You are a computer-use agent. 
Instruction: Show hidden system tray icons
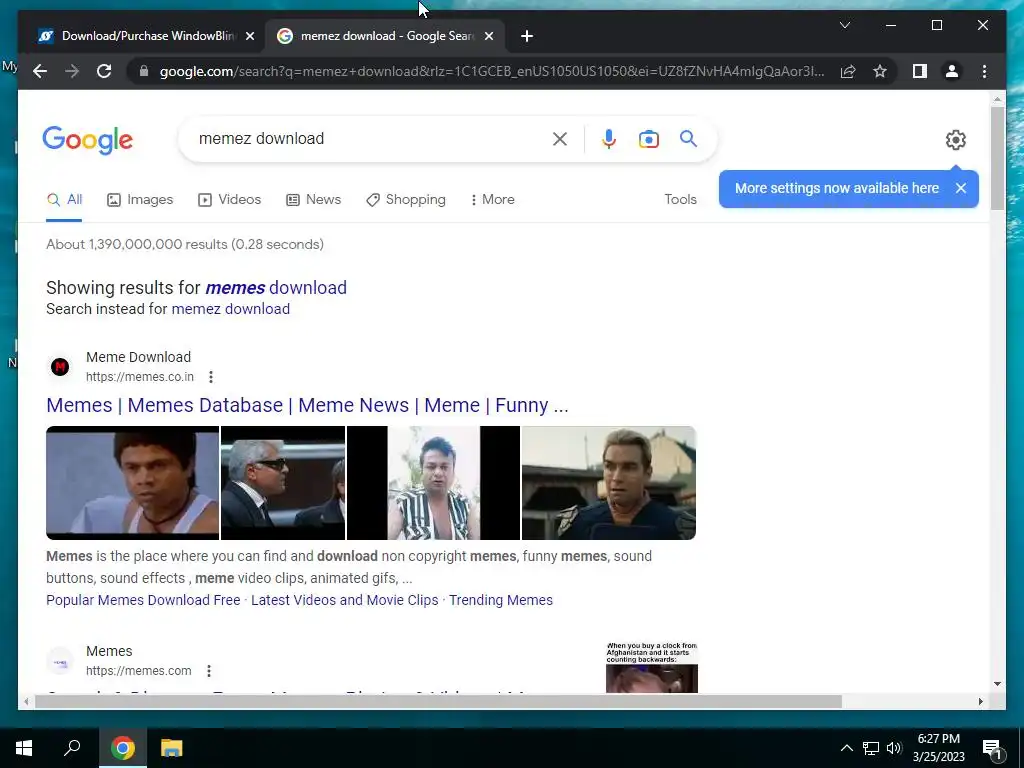coord(846,748)
